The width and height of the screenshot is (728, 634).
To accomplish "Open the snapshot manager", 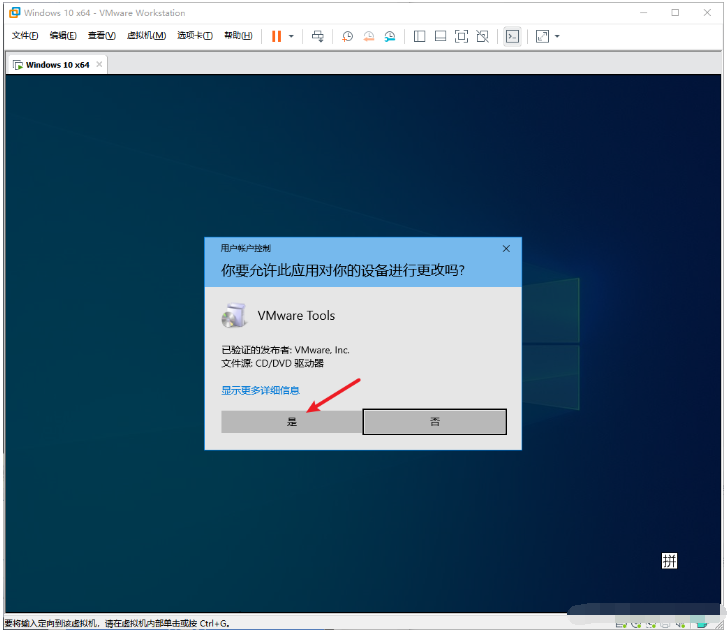I will [x=389, y=36].
